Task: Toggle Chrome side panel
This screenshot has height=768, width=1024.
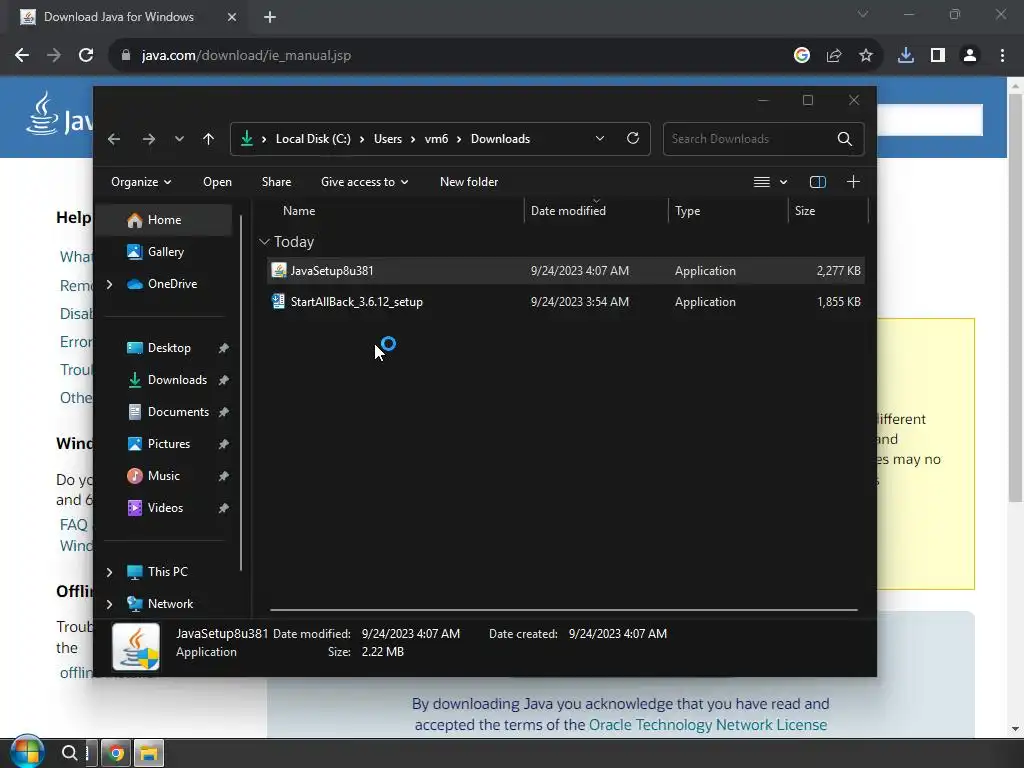Action: [x=938, y=56]
